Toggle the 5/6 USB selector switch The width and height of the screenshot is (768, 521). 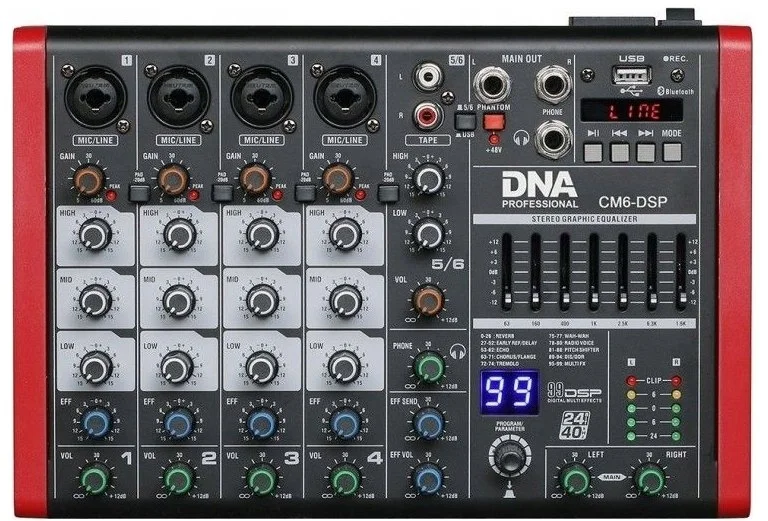465,121
